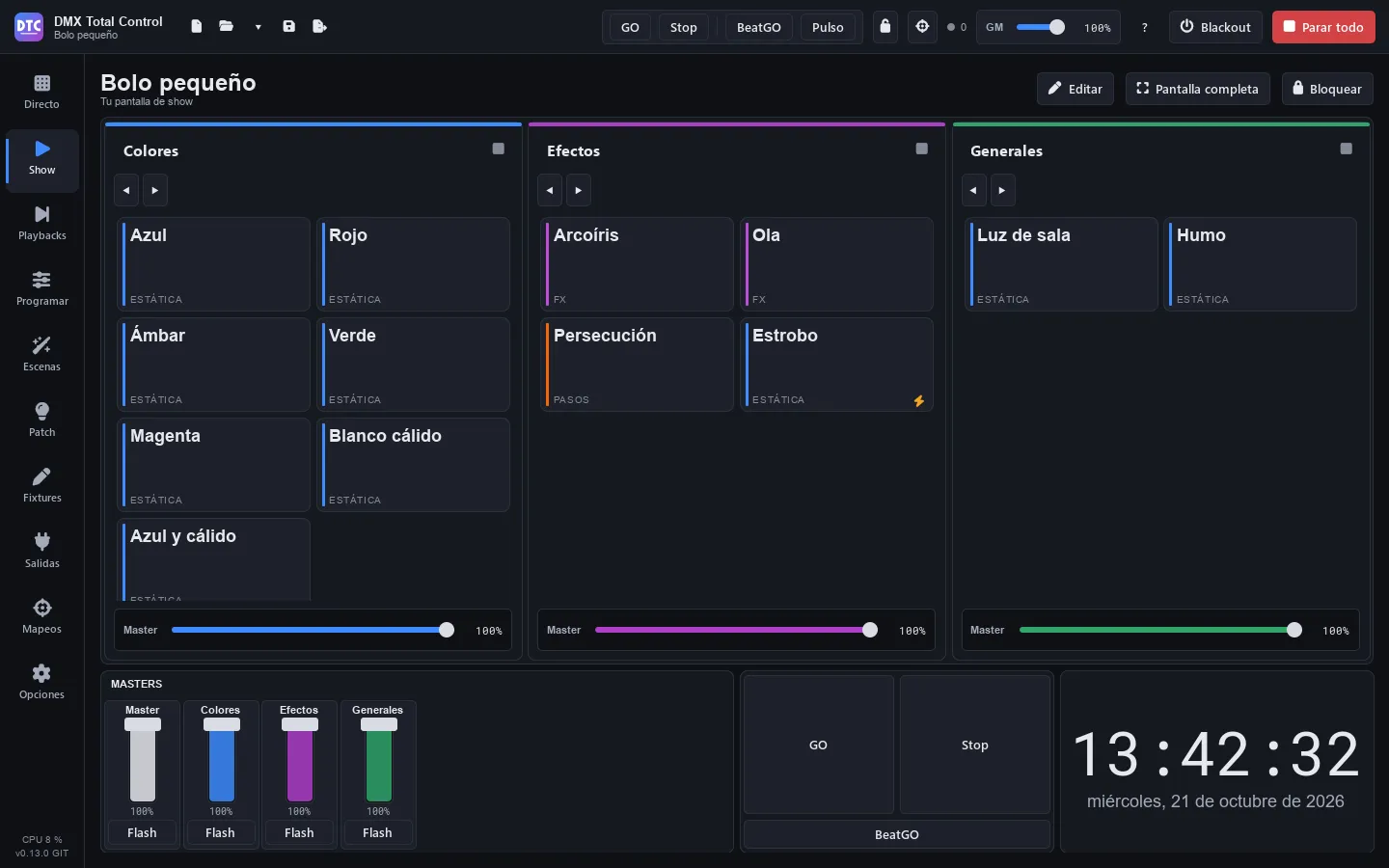
Task: Open the Programar sidebar section
Action: 41,289
